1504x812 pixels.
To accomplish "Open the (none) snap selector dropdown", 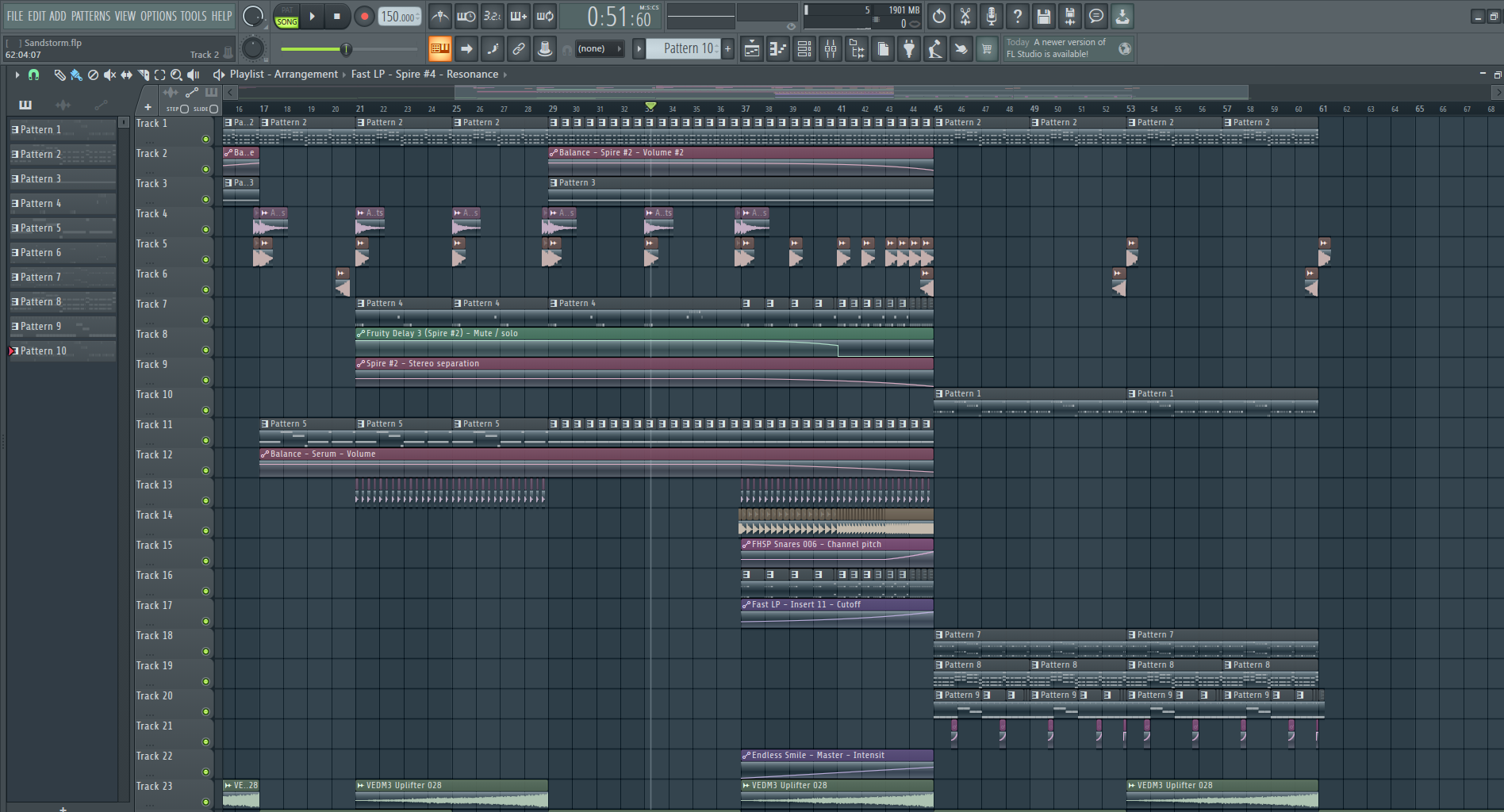I will pos(599,49).
